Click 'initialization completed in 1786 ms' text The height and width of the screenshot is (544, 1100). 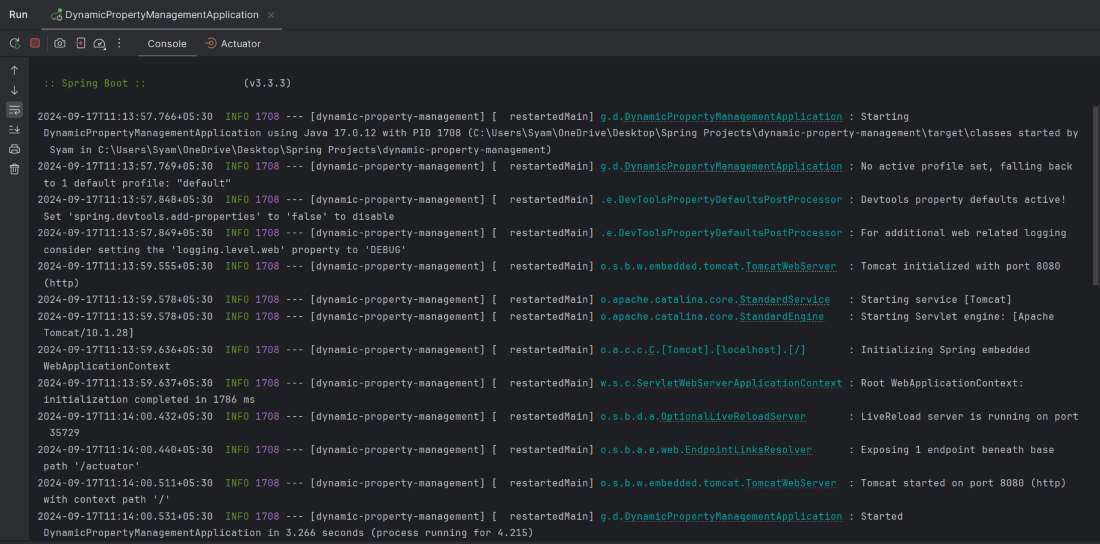pos(149,400)
